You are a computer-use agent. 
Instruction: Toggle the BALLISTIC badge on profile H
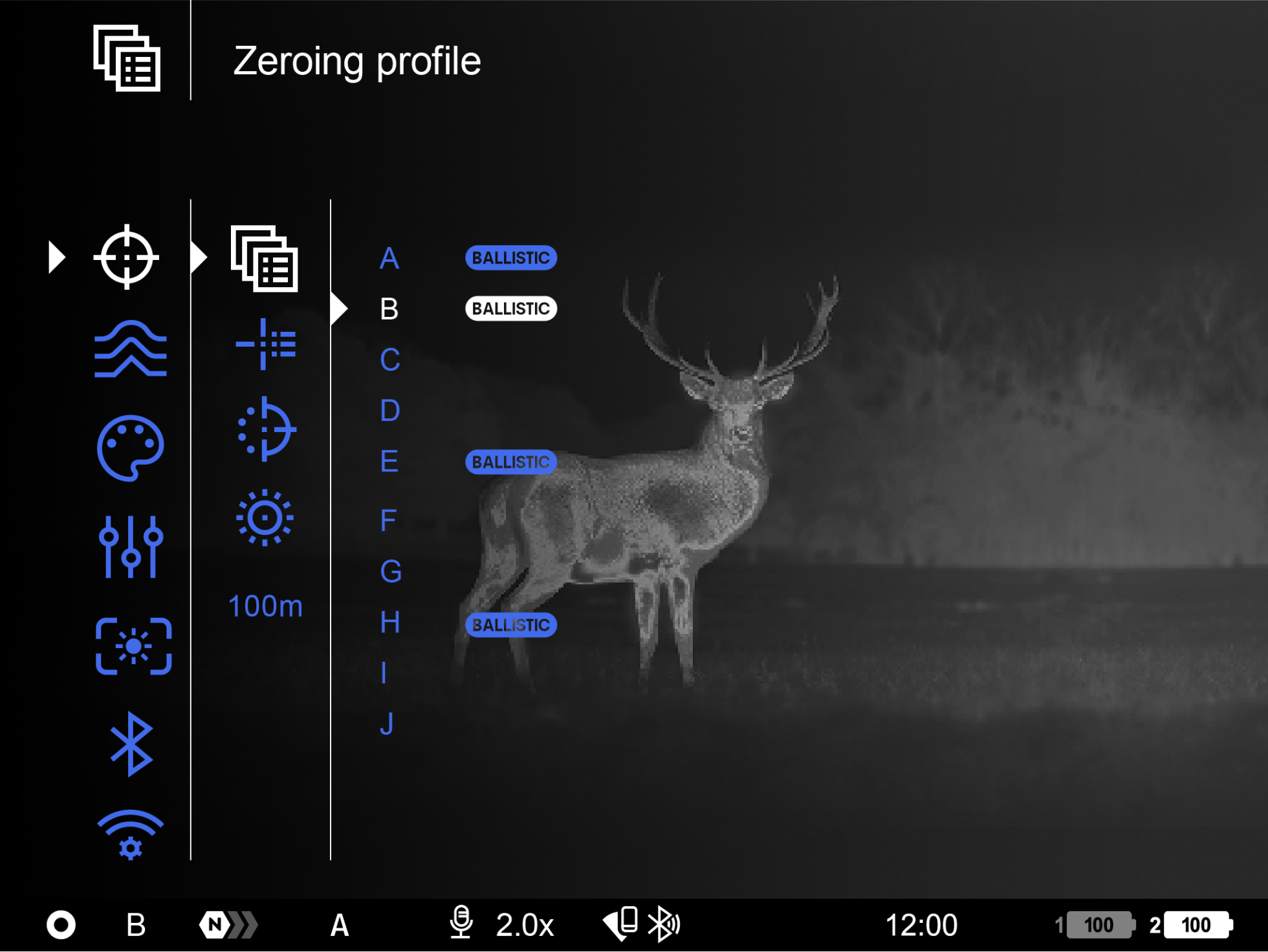[510, 625]
